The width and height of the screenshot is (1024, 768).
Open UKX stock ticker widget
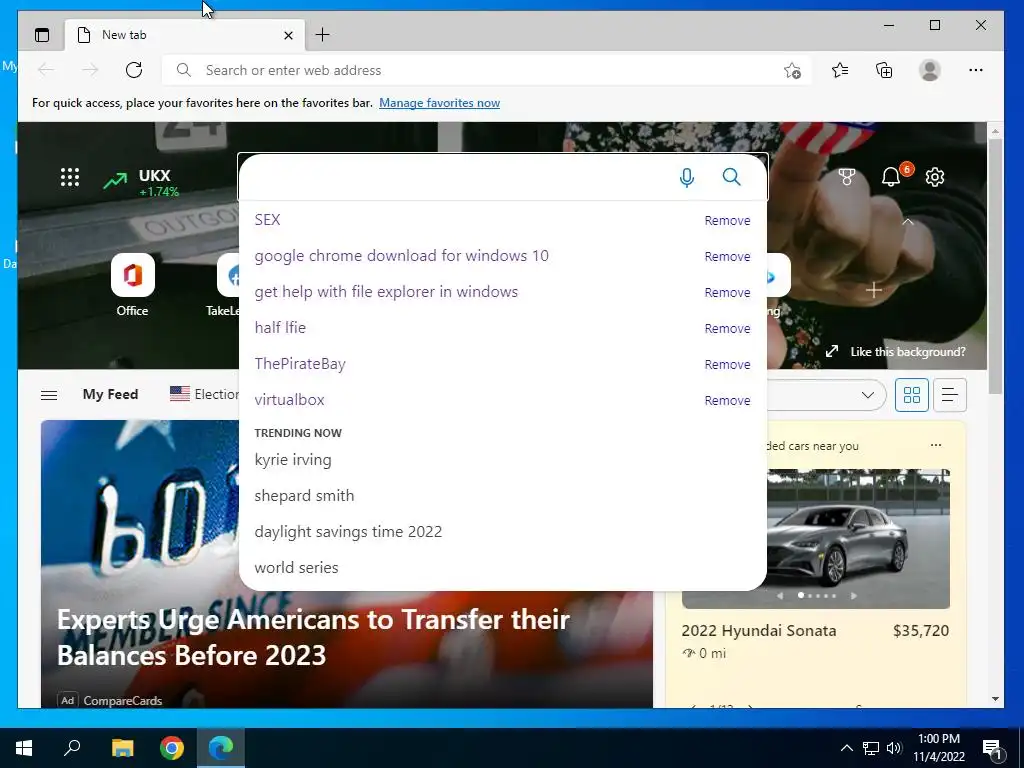coord(141,182)
